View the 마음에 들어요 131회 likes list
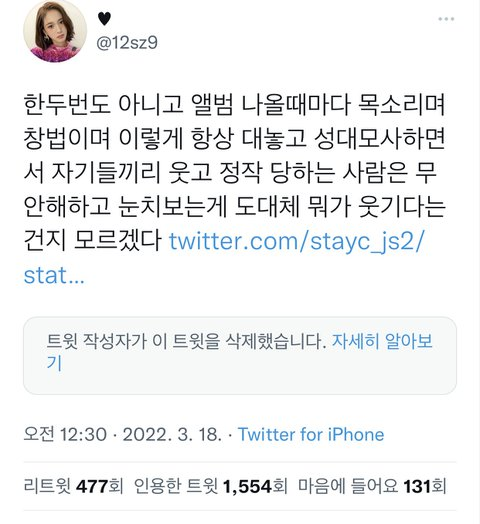Screen dimensions: 480x524 tap(372, 486)
